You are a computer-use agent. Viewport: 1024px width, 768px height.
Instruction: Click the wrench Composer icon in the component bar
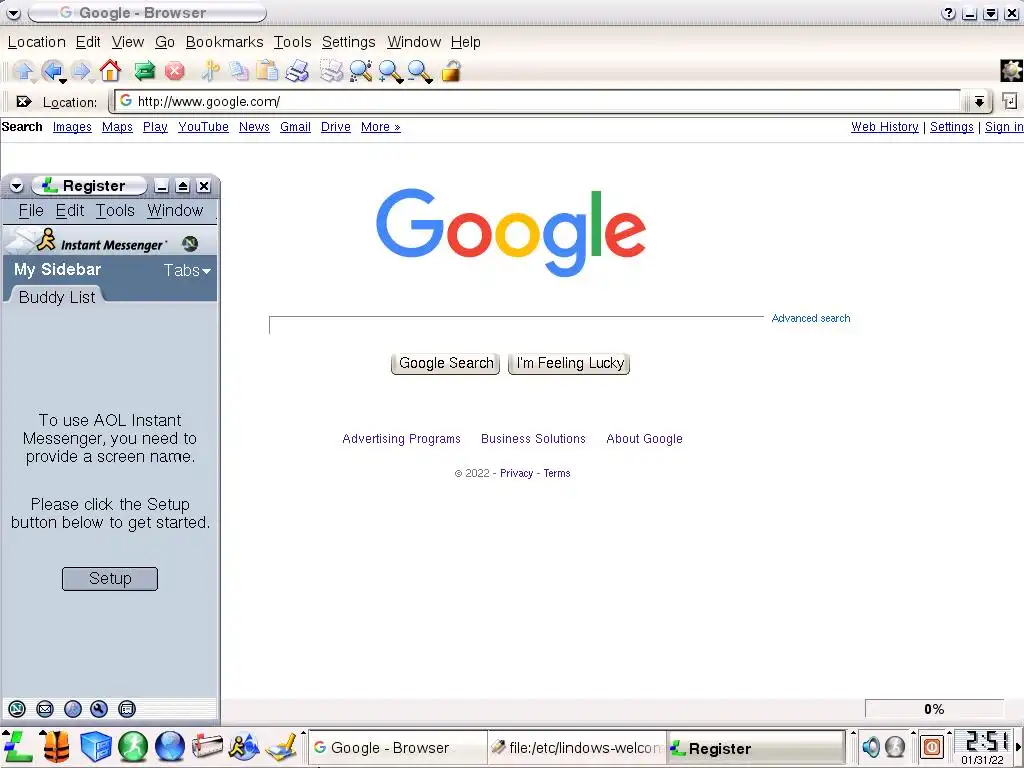click(x=99, y=709)
